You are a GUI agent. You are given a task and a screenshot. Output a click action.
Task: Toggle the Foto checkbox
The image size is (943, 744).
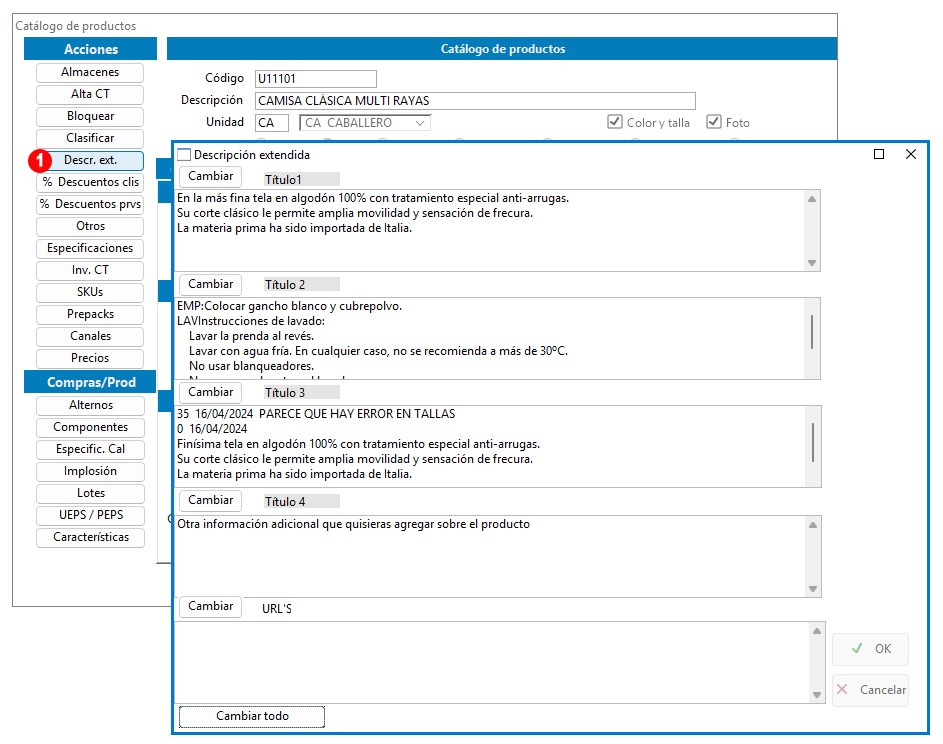coord(713,122)
